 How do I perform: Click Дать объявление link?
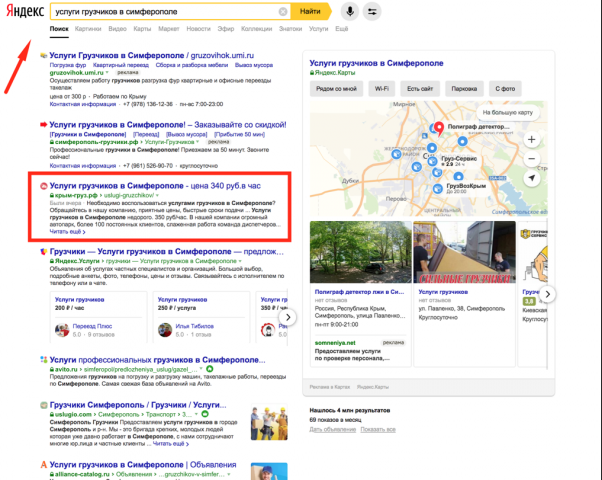pos(332,429)
